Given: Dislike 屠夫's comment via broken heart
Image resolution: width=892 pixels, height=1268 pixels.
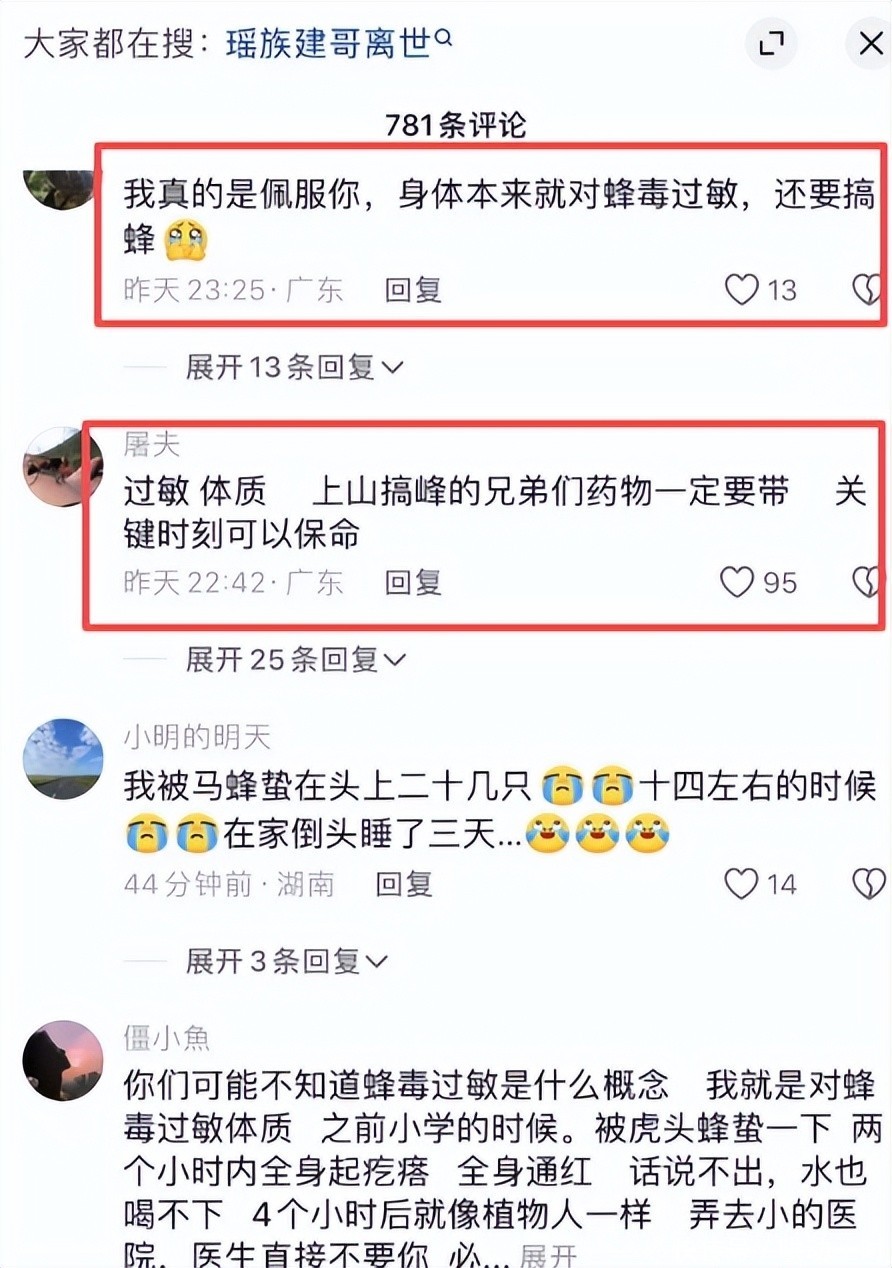Looking at the screenshot, I should click(868, 582).
